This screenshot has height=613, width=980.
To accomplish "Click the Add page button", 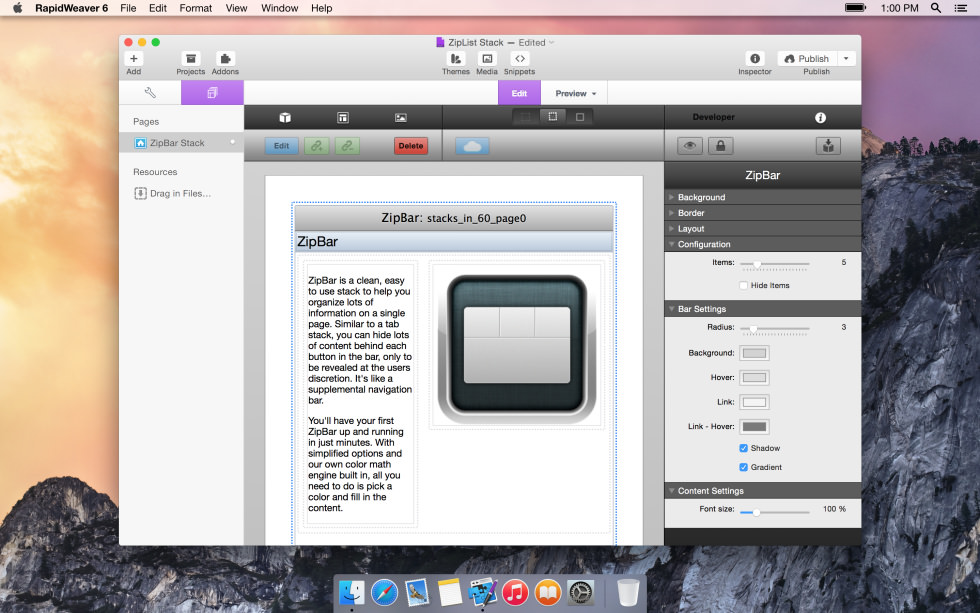I will pyautogui.click(x=133, y=59).
